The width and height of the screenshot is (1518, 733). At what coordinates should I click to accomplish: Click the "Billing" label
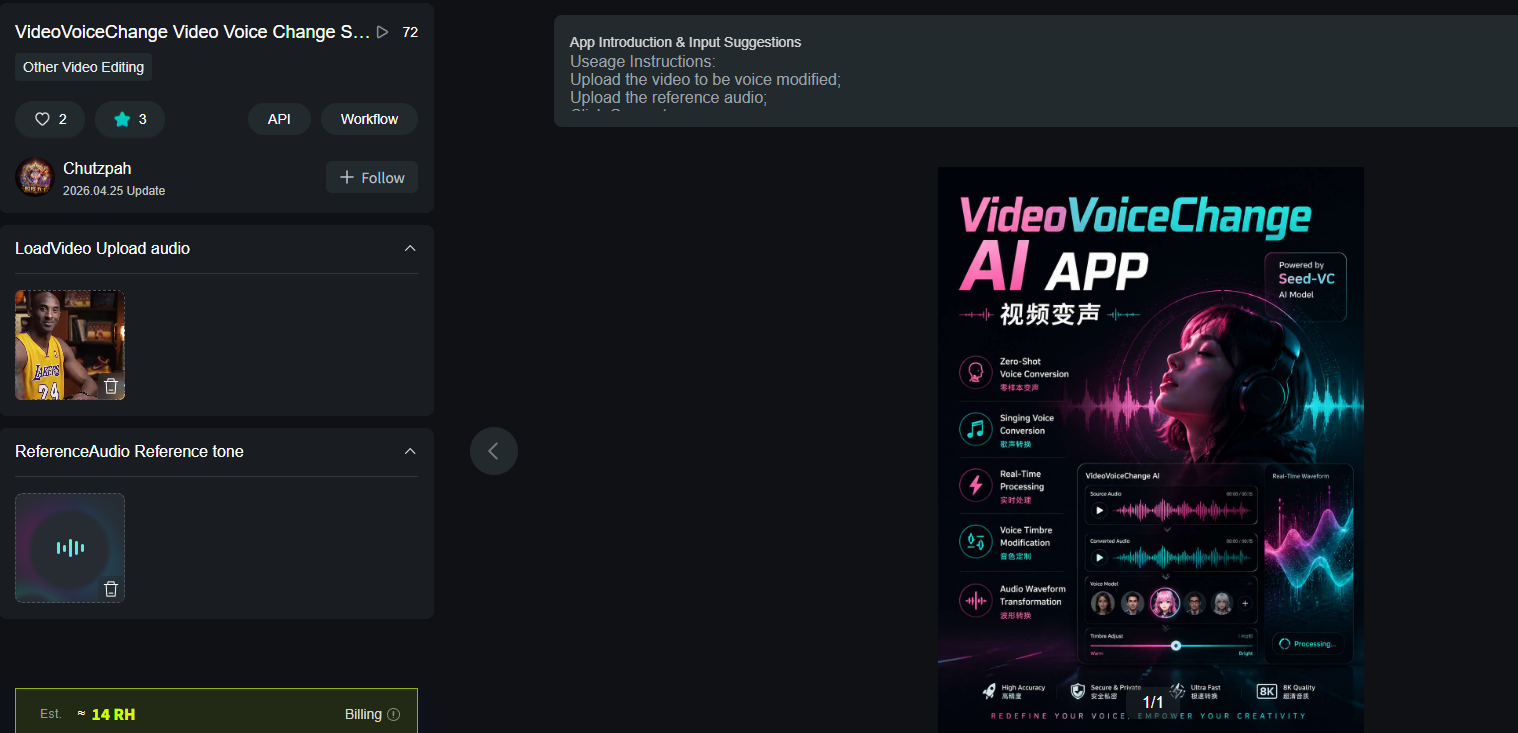point(363,714)
